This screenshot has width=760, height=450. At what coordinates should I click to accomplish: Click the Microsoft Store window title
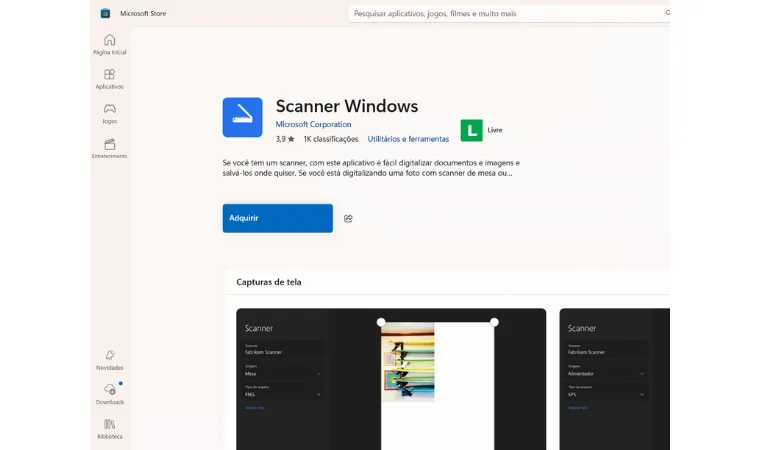pyautogui.click(x=143, y=14)
